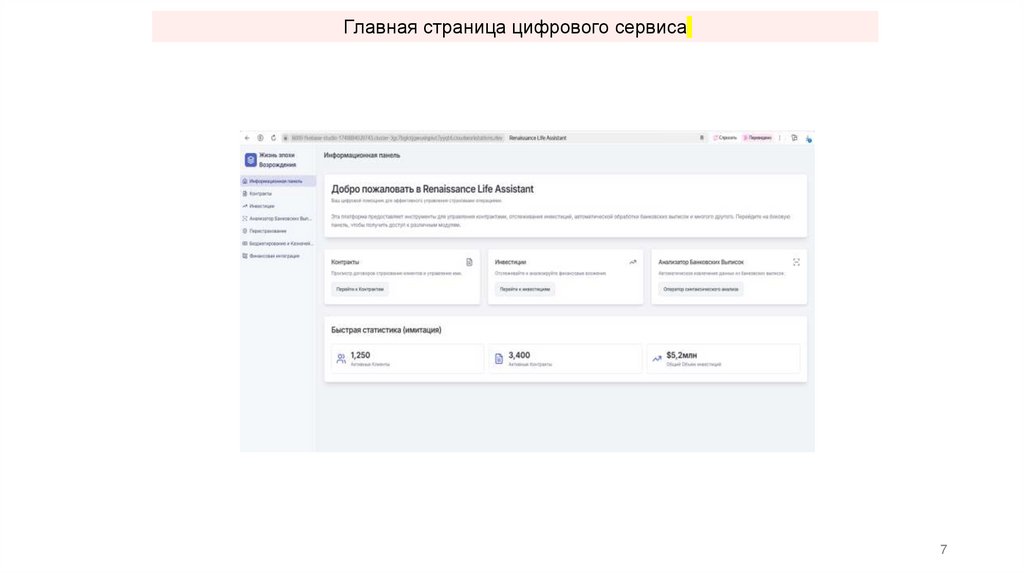Click the 'Добро пожаловать в Renaissance Life Assistant' heading
1024x574 pixels.
point(432,189)
